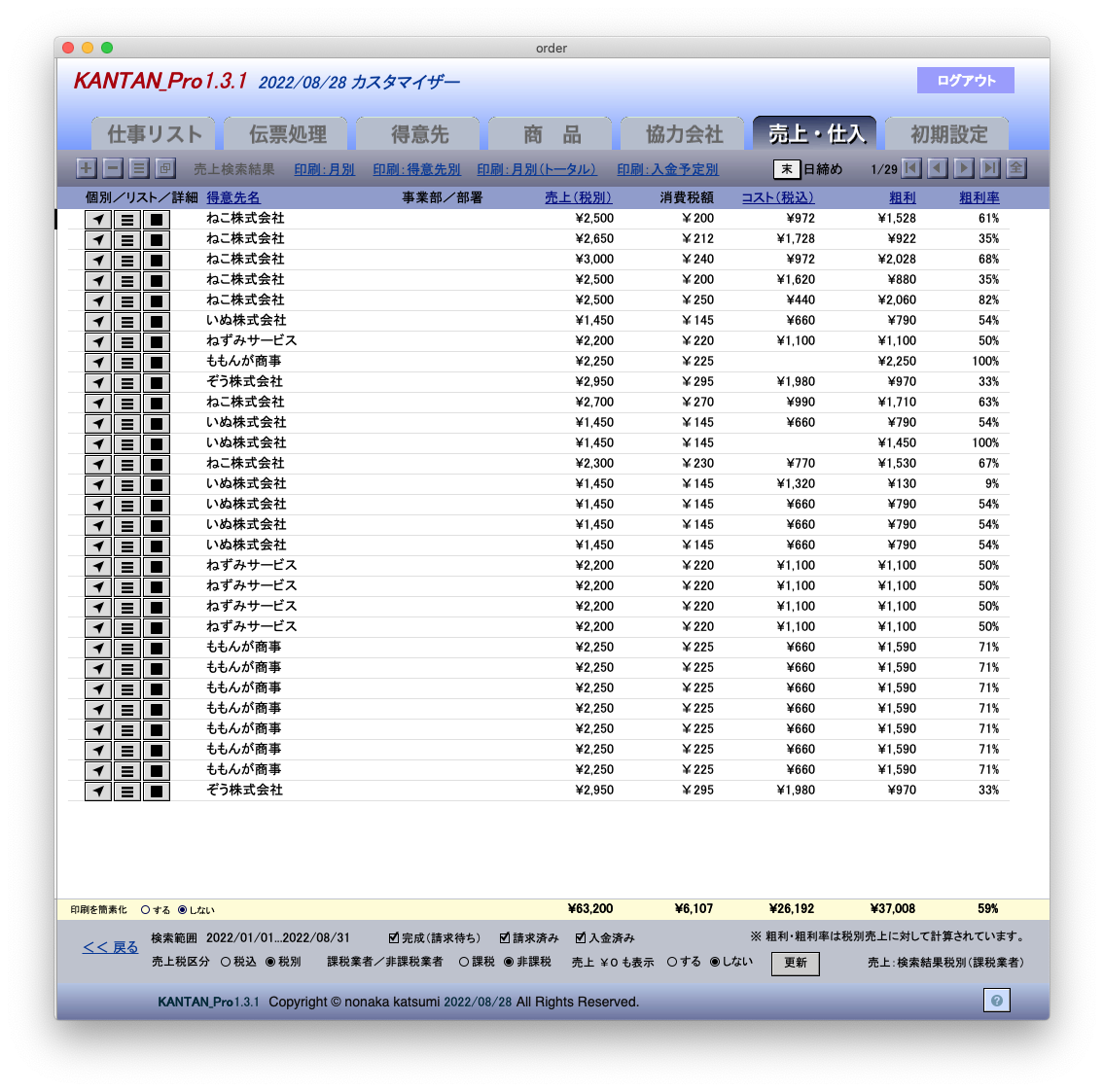Sort by 粗利率 column header
The height and width of the screenshot is (1092, 1104).
tap(979, 197)
